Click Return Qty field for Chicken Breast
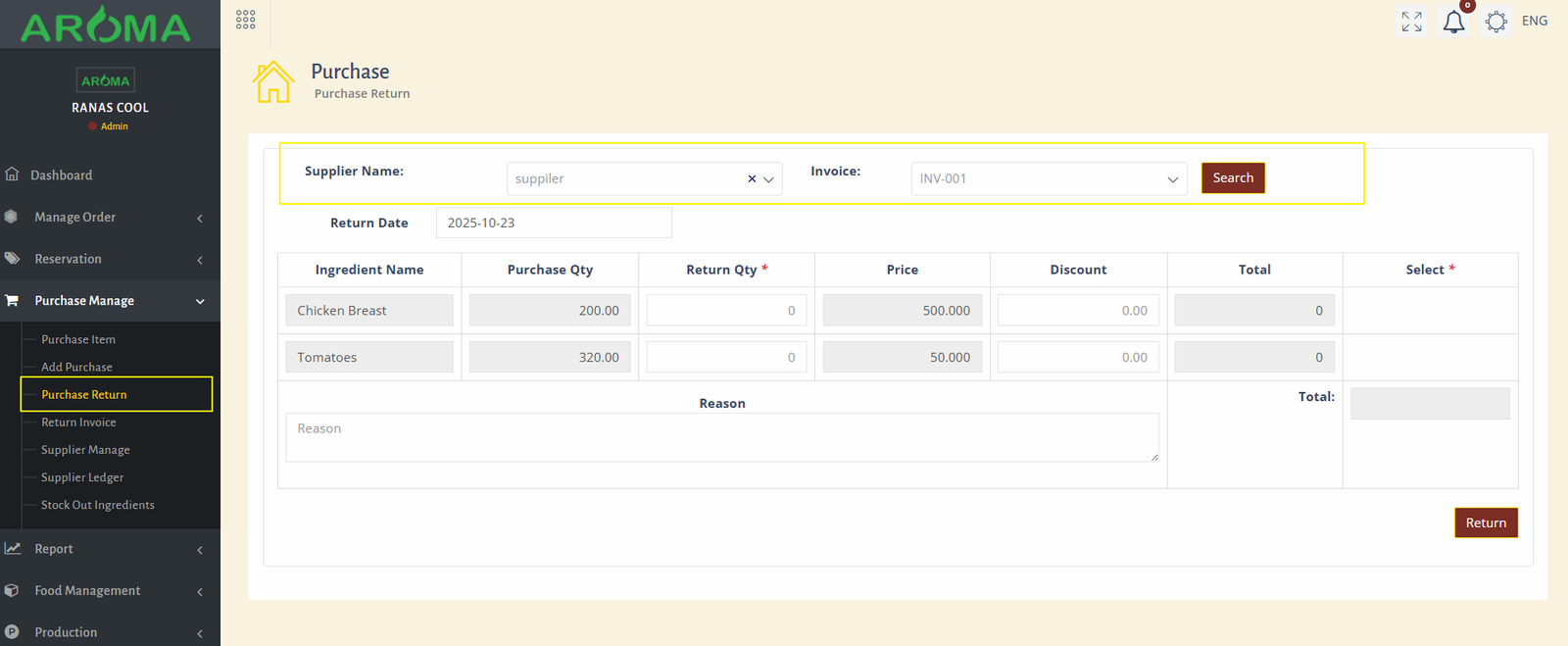Image resolution: width=1568 pixels, height=646 pixels. (726, 311)
